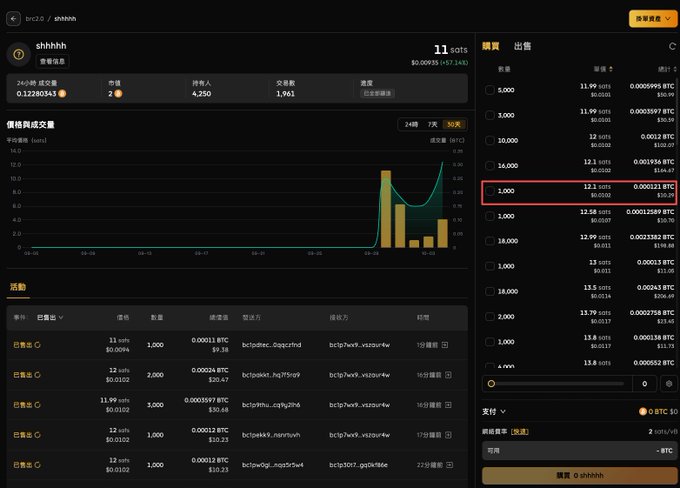Click the 查看信息 view info button
This screenshot has width=680, height=488.
point(52,61)
